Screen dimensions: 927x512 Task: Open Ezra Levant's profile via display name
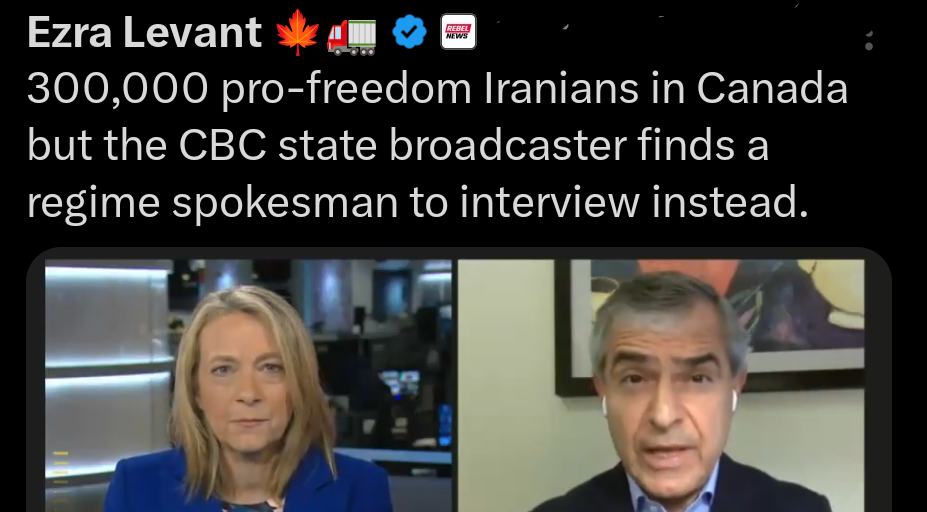[x=144, y=32]
